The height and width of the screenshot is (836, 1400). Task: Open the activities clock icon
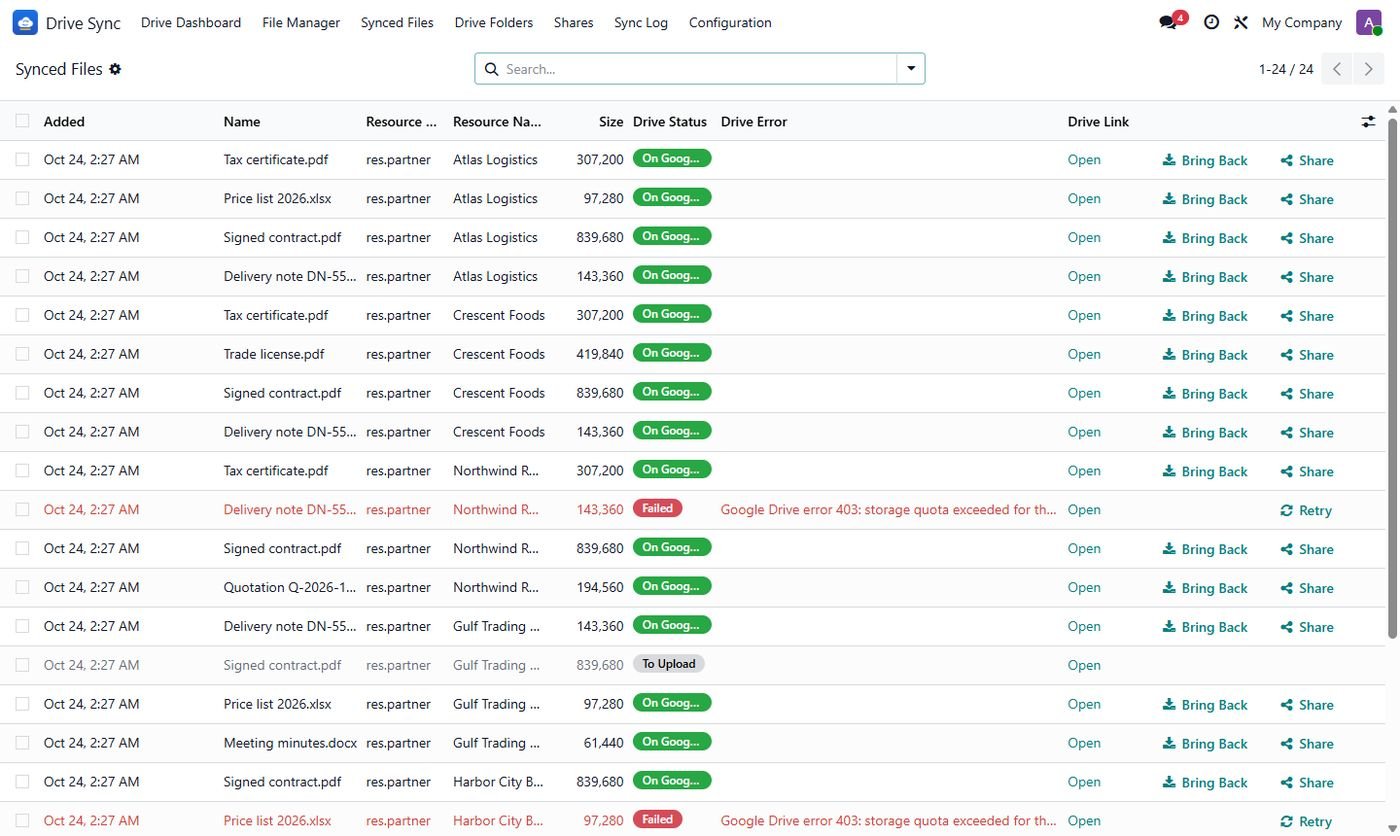click(1211, 22)
